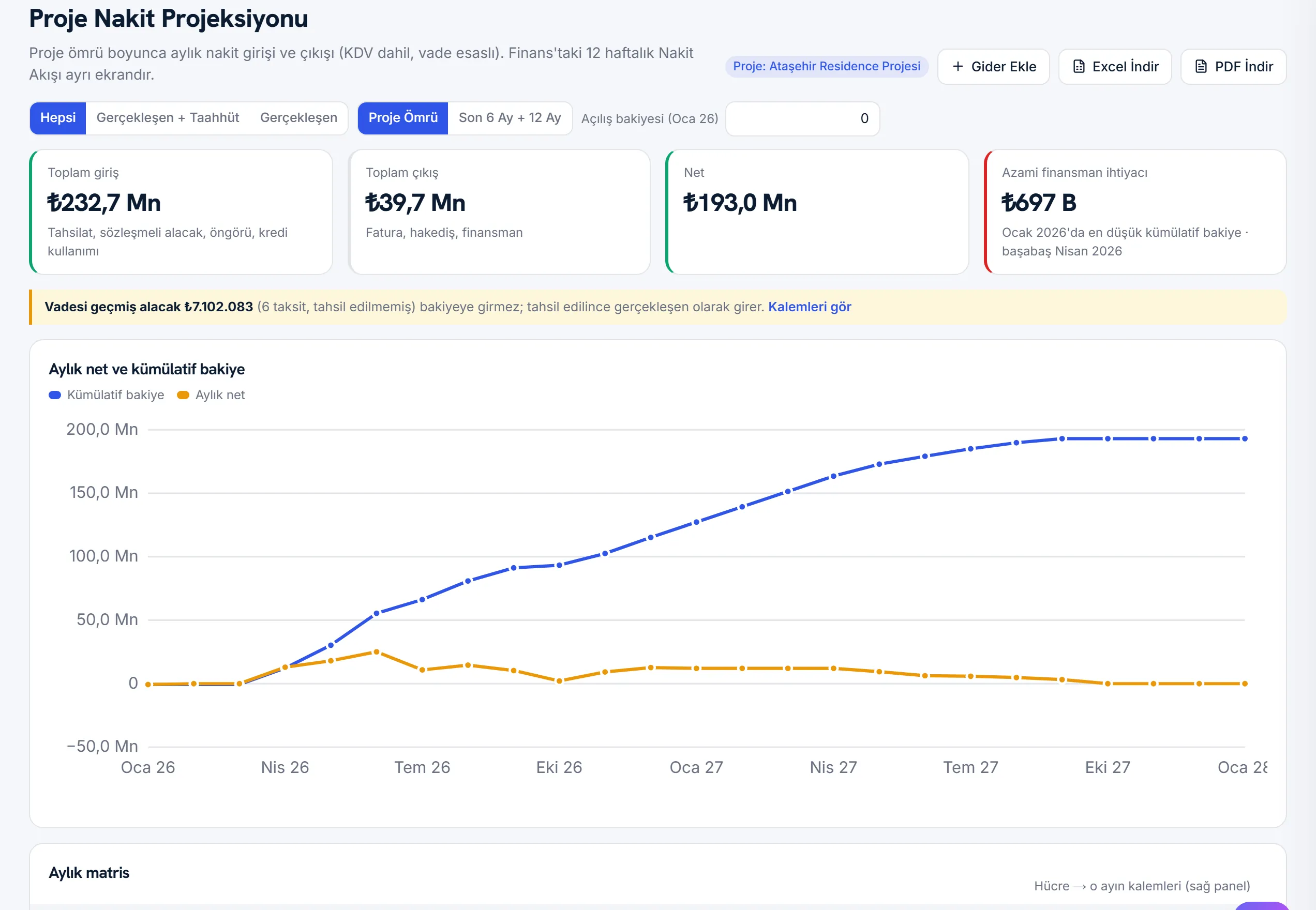
Task: Click the final Oca 28 cumulative data point
Action: pos(1245,438)
